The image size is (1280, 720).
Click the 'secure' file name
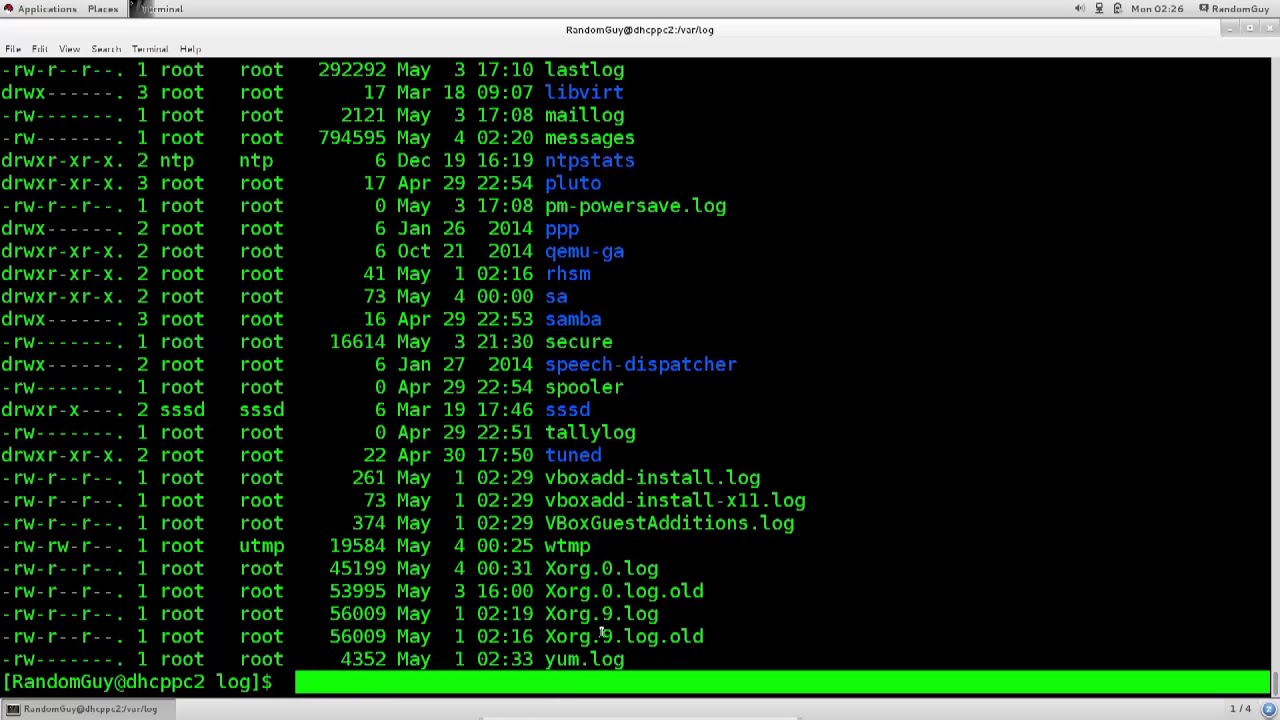coord(578,342)
